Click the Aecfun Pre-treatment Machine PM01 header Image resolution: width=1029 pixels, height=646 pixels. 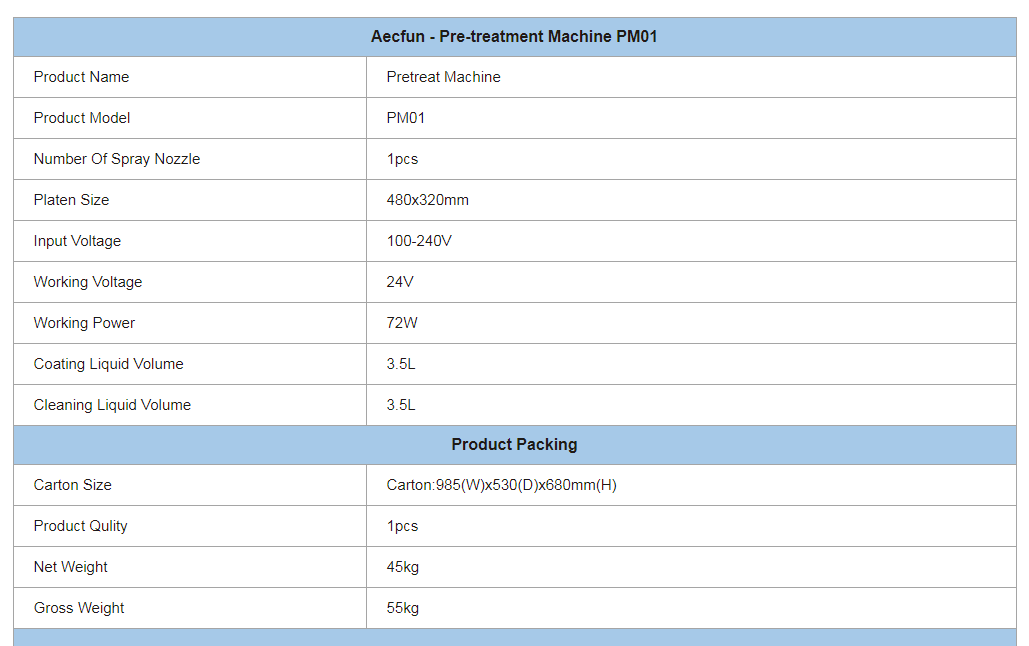[514, 37]
